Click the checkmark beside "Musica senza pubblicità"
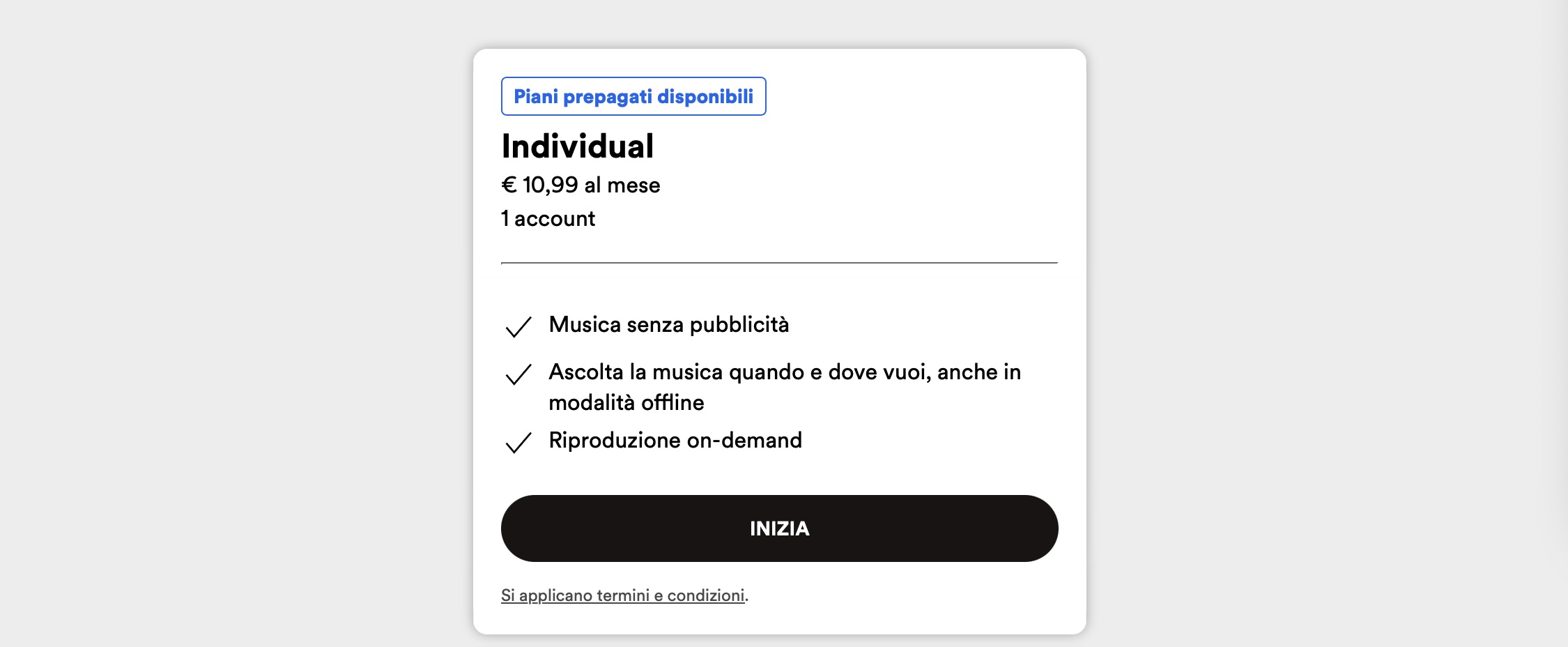This screenshot has height=647, width=1568. point(518,326)
